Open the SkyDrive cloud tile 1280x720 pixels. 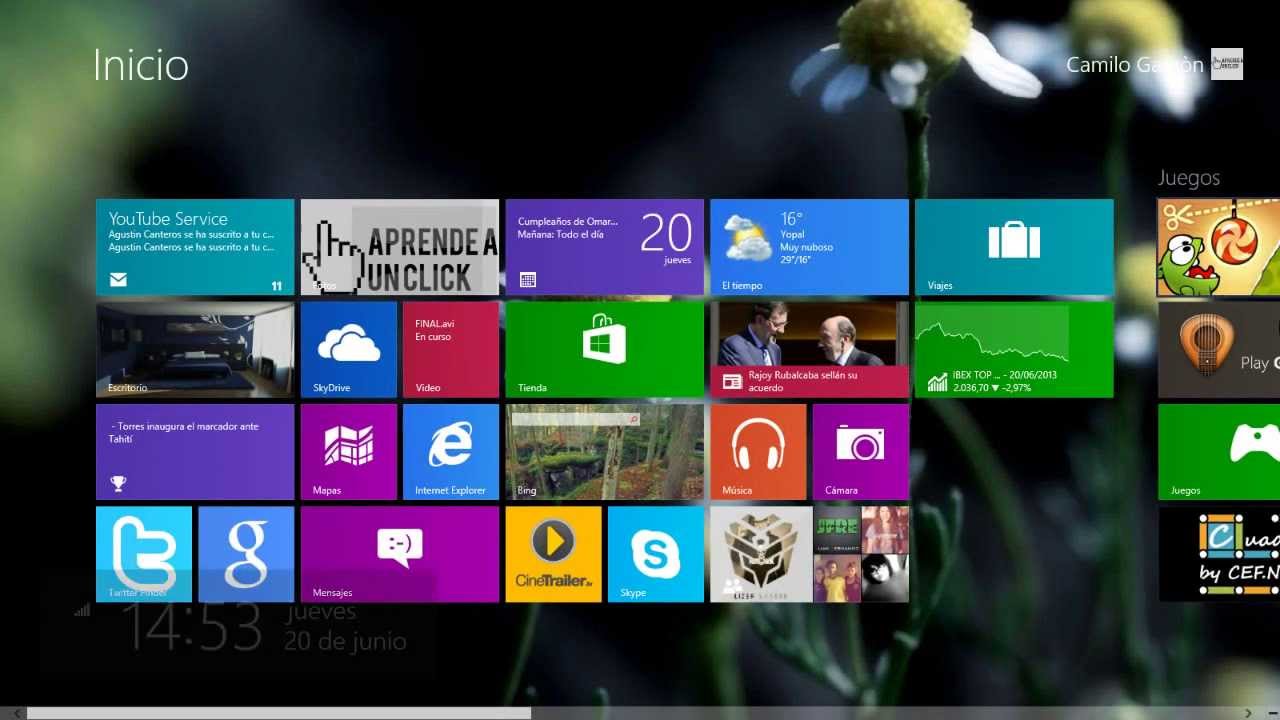point(349,350)
